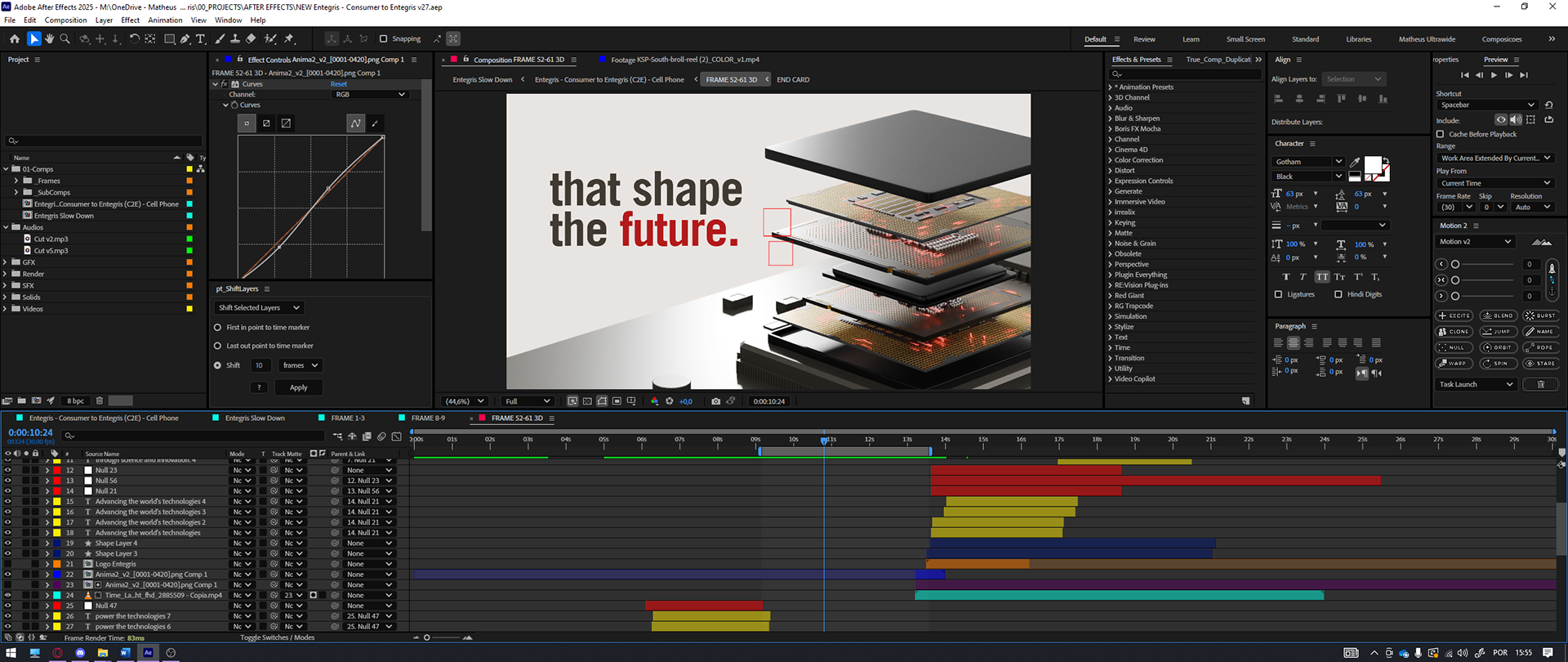Open the Full resolution dropdown
The height and width of the screenshot is (662, 1568).
(x=528, y=401)
